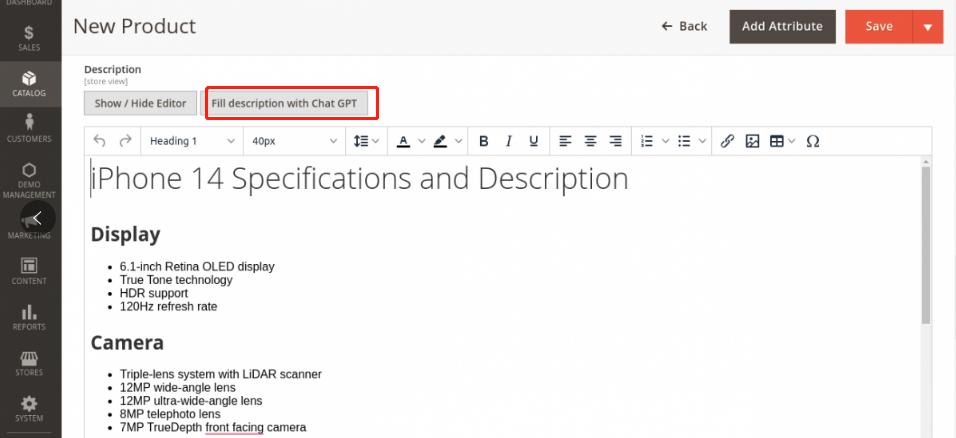Undo the last editor change

pos(99,142)
